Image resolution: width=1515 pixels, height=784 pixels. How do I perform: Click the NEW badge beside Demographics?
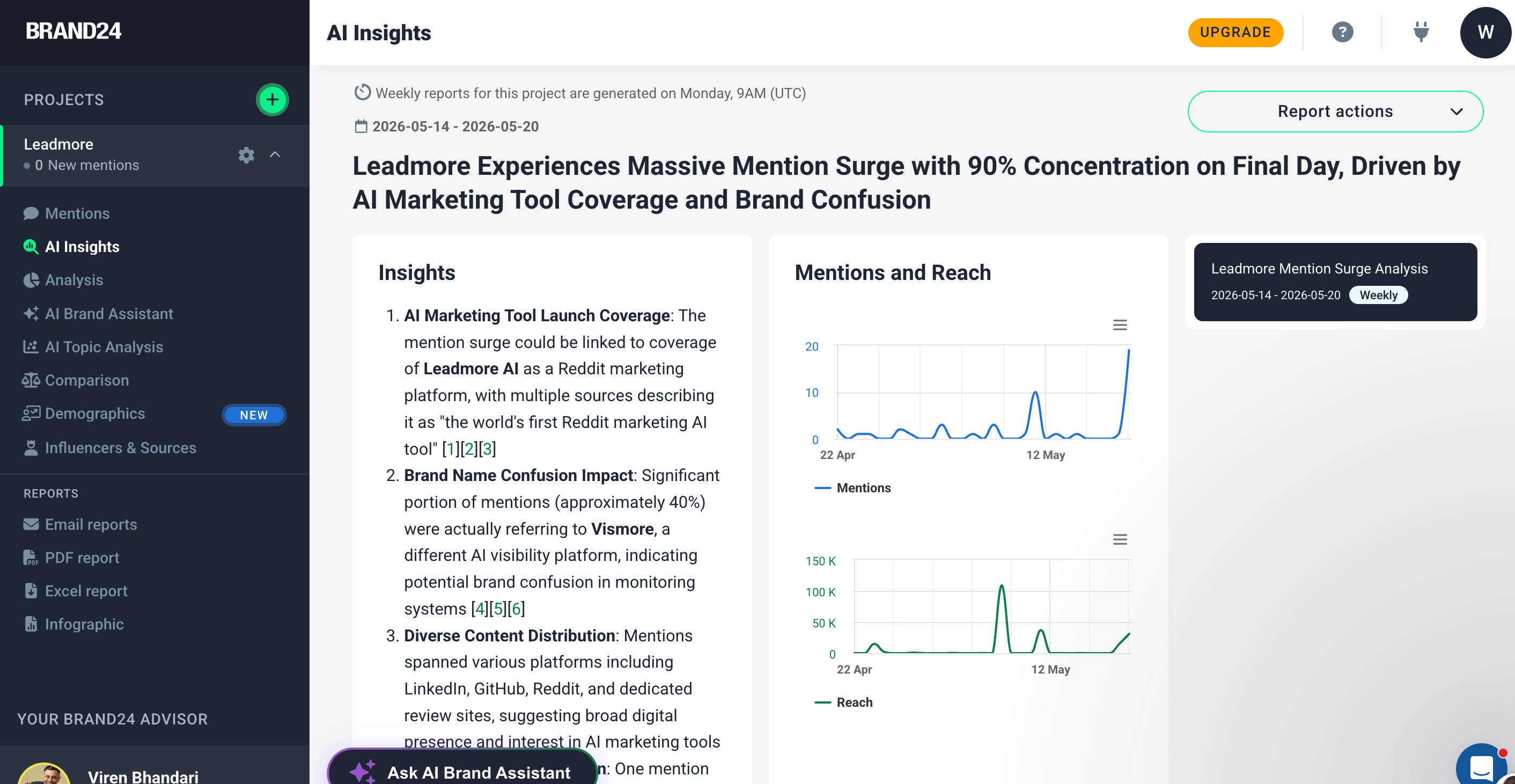254,415
